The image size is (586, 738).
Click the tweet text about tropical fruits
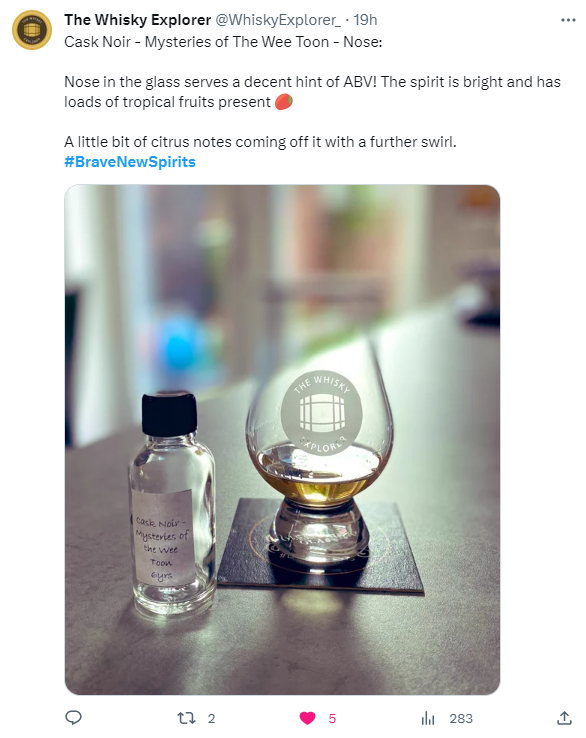coord(312,92)
